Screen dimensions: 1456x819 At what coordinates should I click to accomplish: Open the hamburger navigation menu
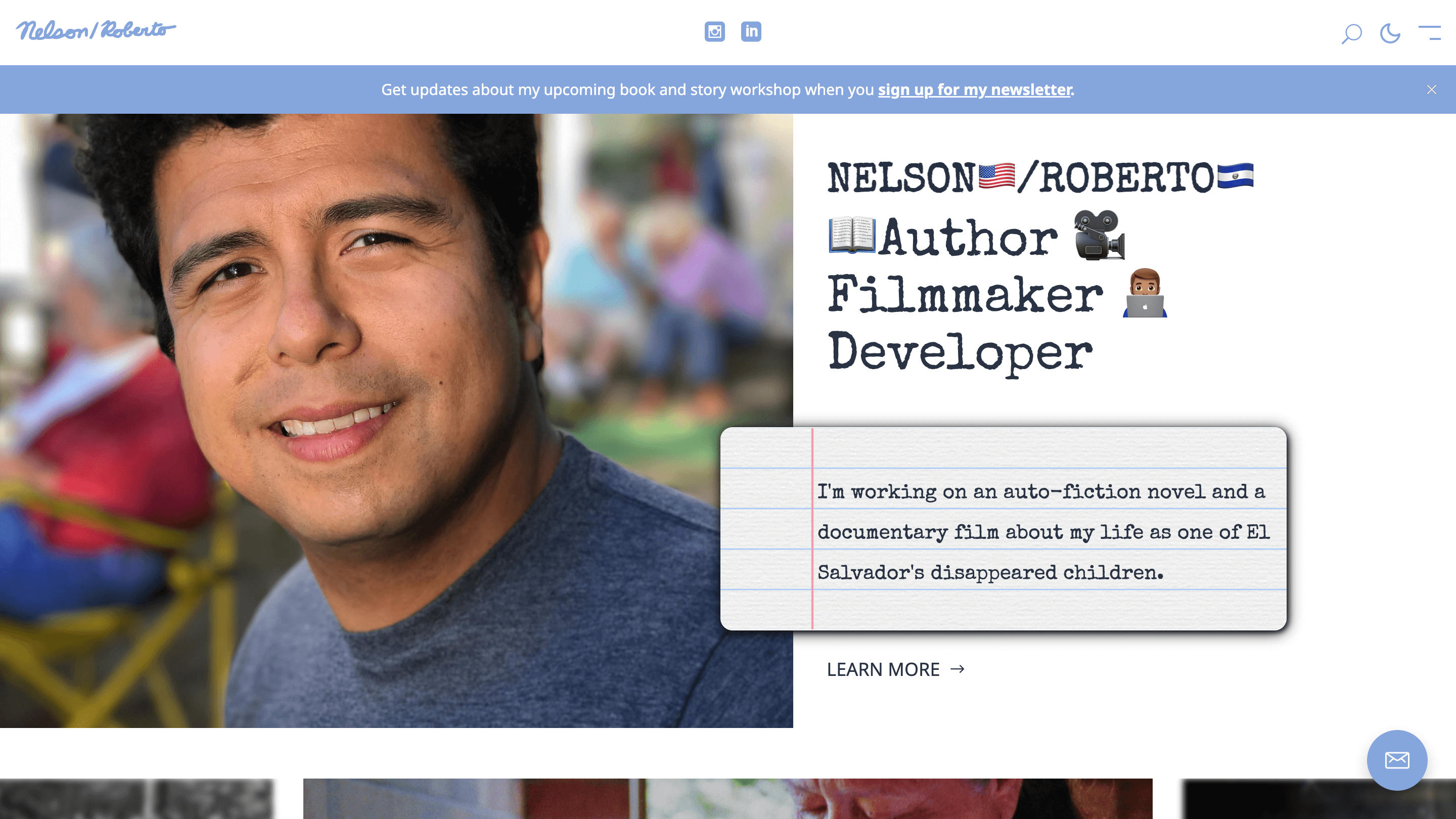click(x=1429, y=33)
